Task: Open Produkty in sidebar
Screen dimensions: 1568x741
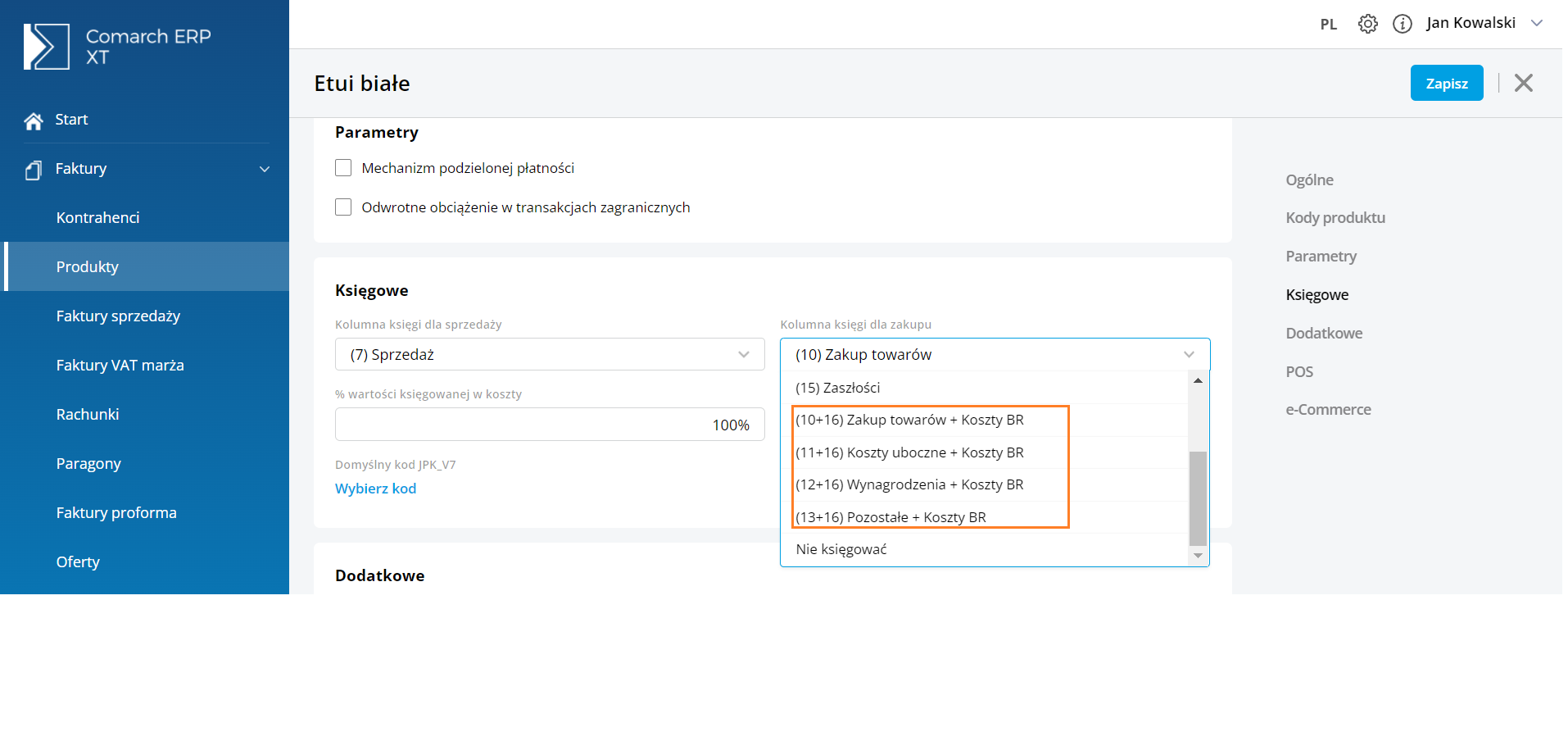Action: tap(144, 266)
